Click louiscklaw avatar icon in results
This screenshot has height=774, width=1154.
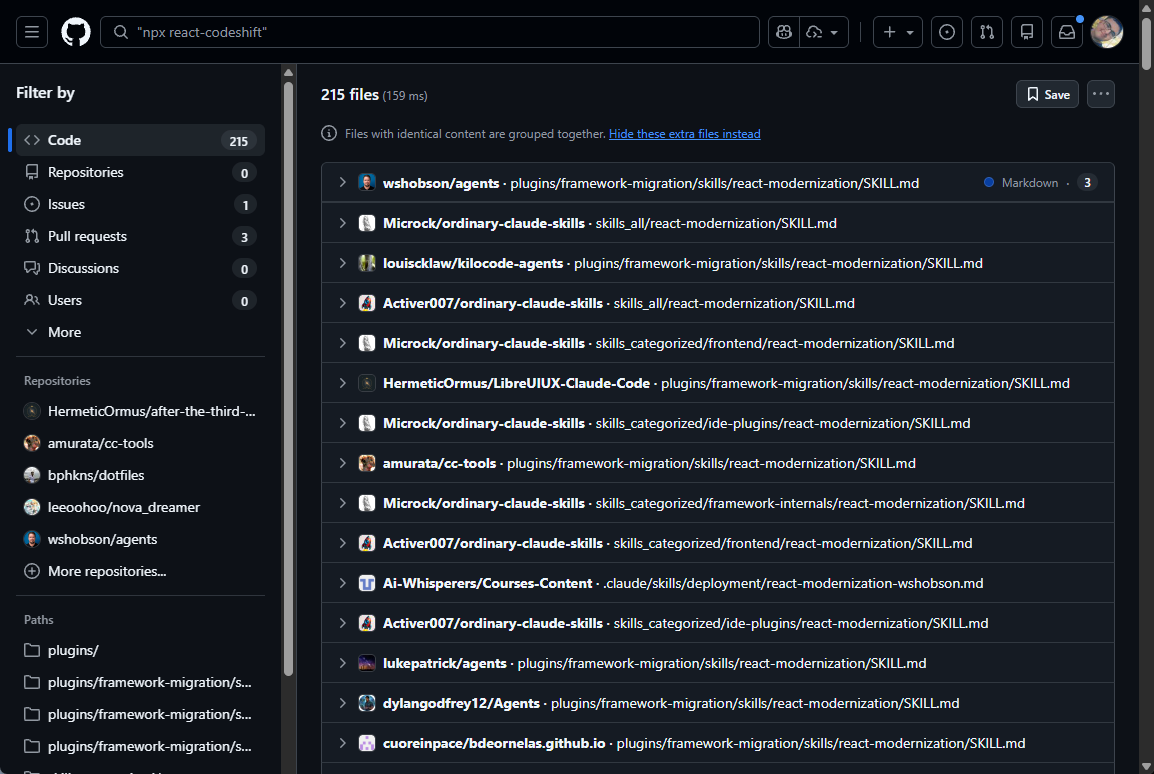tap(367, 263)
